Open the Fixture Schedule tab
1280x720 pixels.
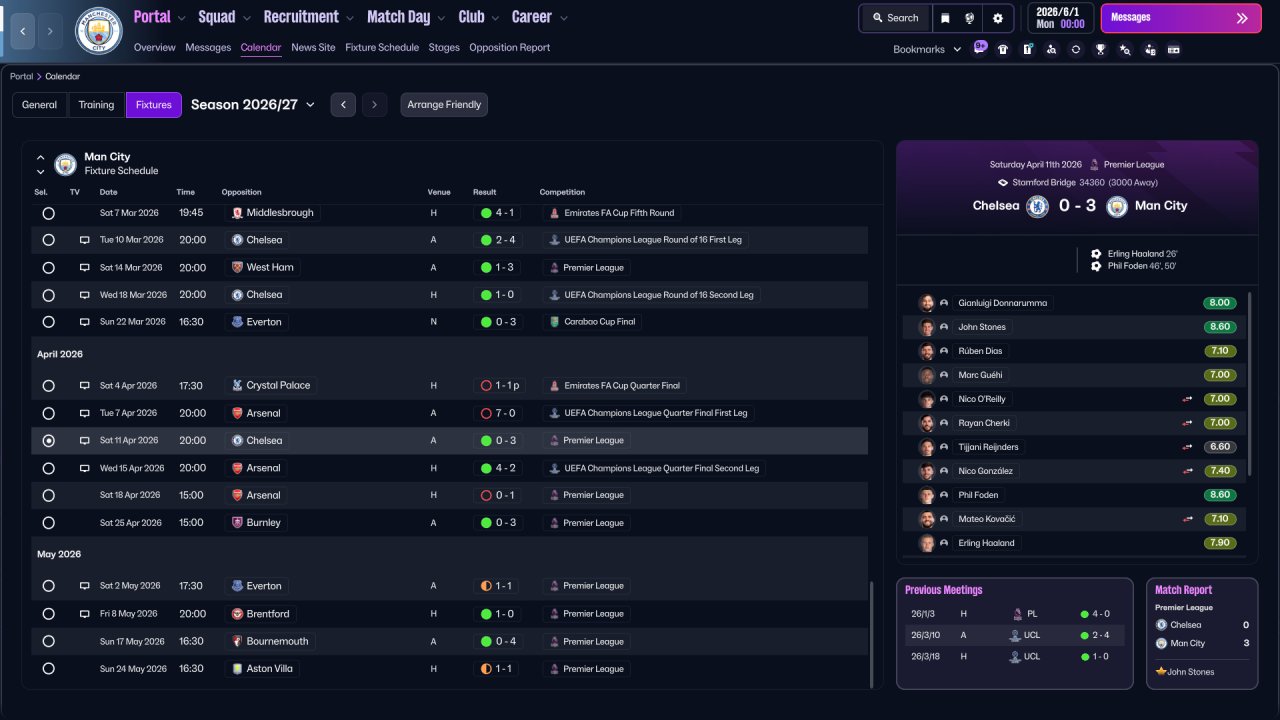click(x=382, y=48)
